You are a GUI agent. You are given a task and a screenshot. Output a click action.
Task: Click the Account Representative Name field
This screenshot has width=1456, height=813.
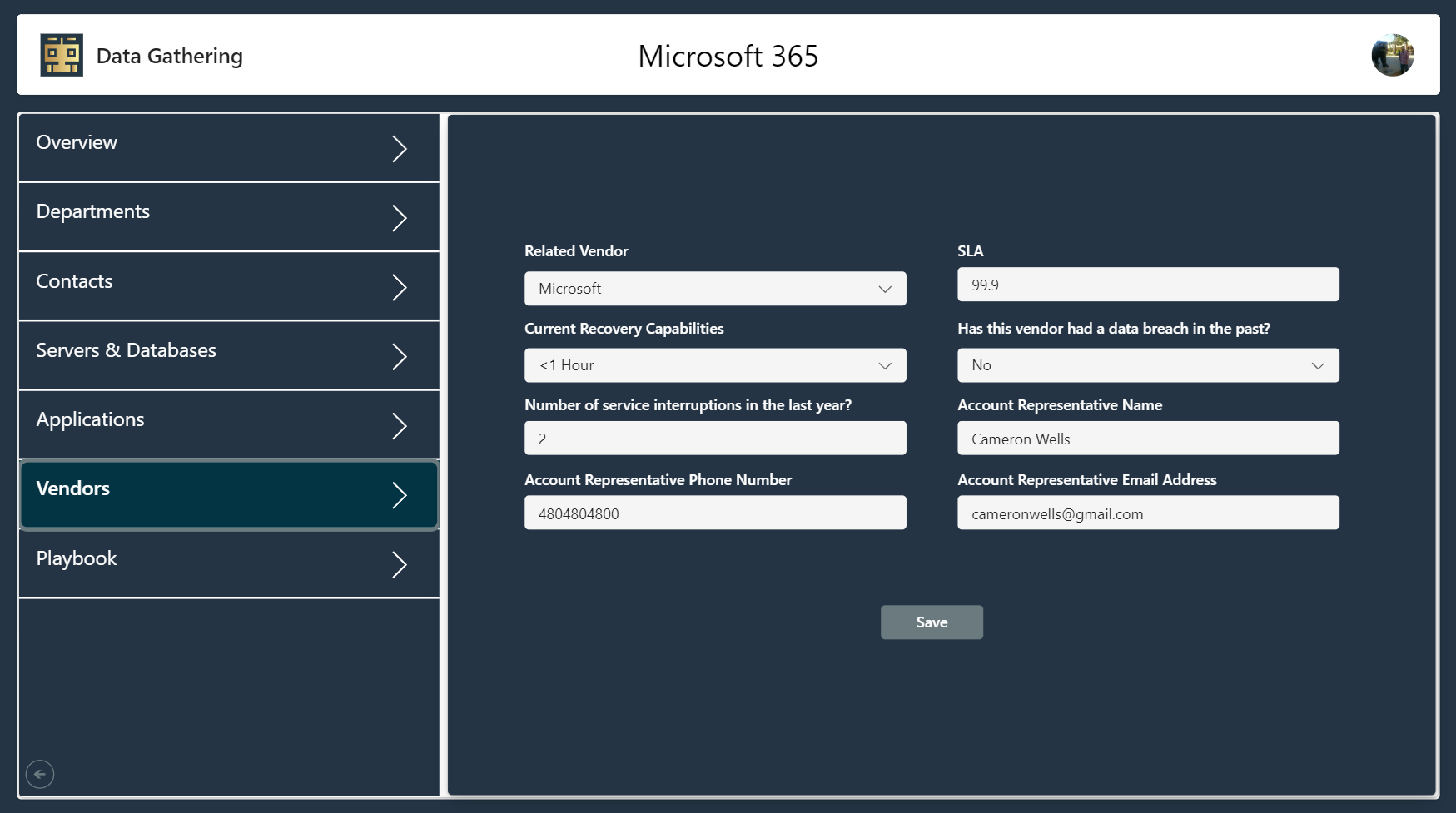point(1148,438)
